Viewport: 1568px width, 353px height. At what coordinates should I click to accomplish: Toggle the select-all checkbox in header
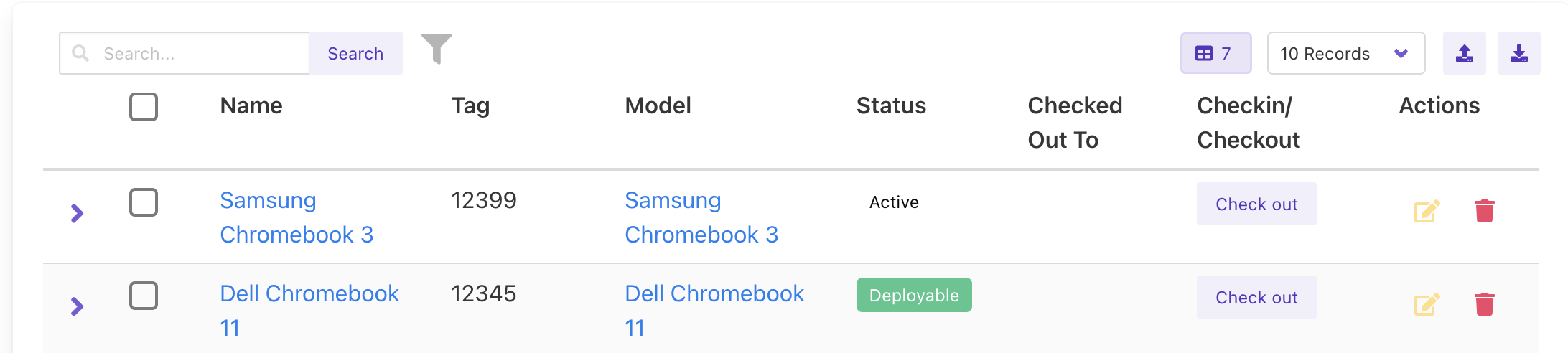pos(144,107)
